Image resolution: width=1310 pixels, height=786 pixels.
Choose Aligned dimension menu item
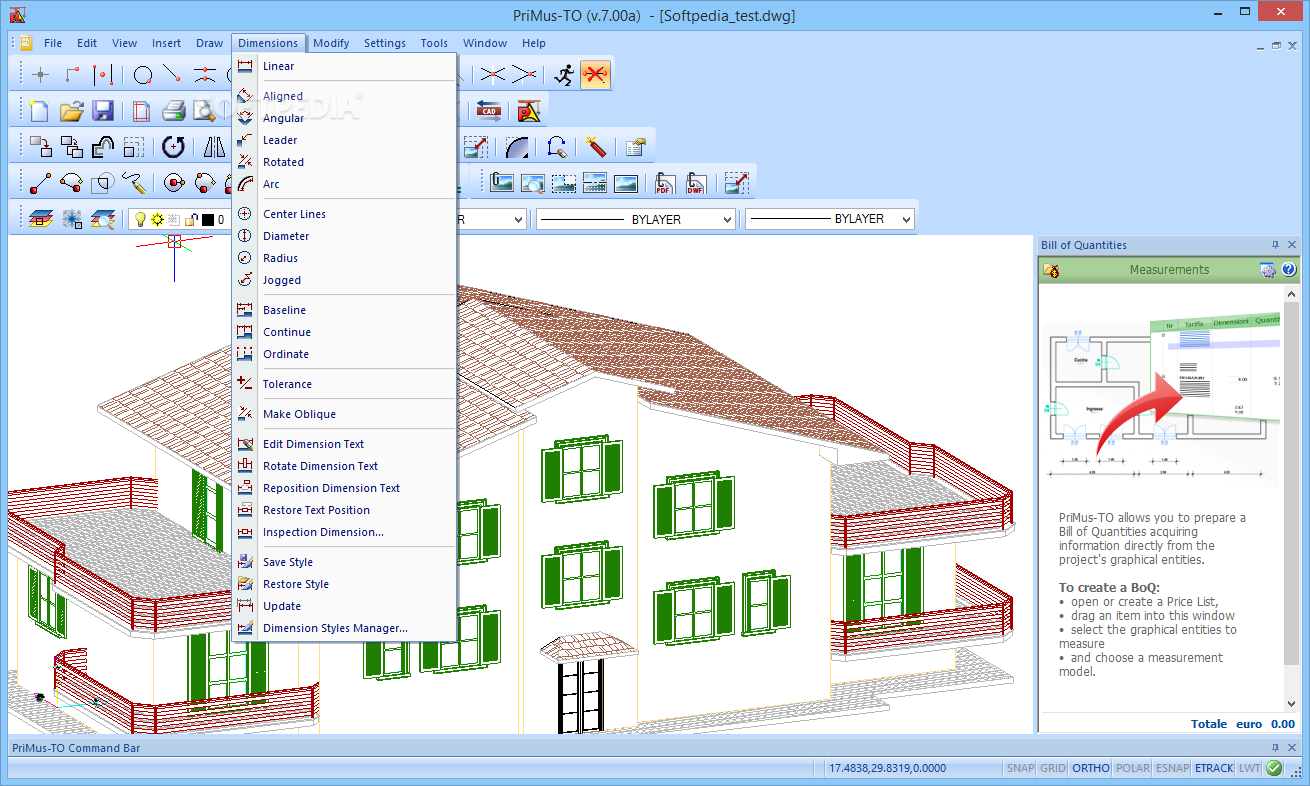coord(344,96)
